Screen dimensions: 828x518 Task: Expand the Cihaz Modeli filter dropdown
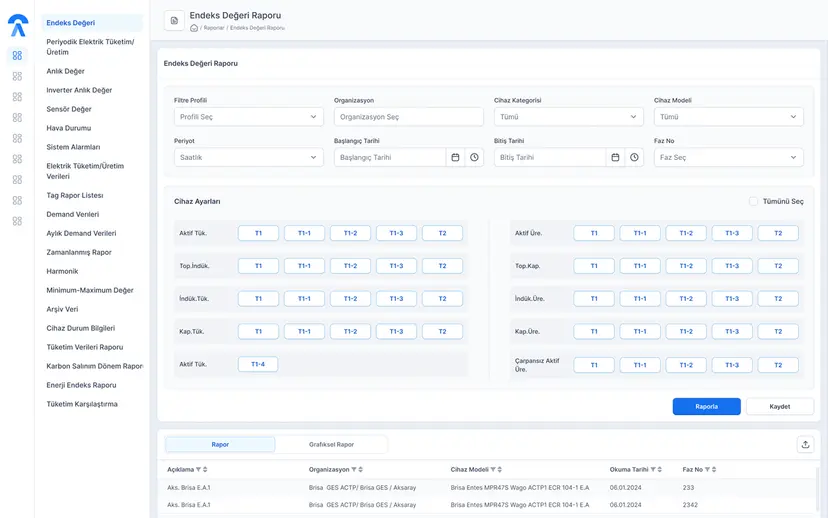pyautogui.click(x=729, y=117)
